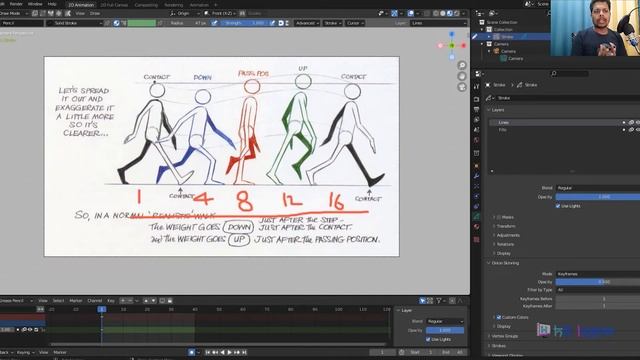Switch to the 2D Animation workspace tab

[x=81, y=5]
